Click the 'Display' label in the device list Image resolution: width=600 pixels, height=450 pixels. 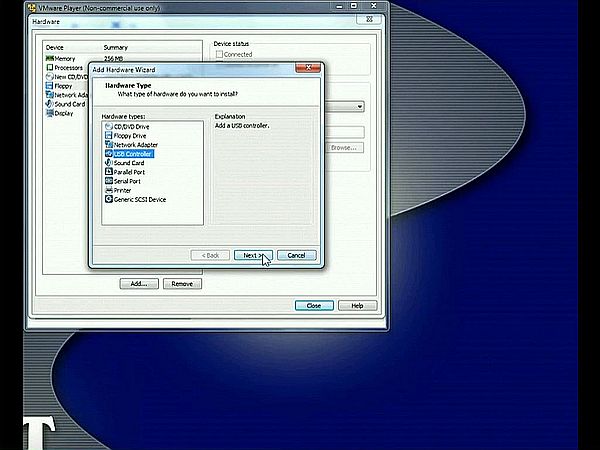coord(64,114)
